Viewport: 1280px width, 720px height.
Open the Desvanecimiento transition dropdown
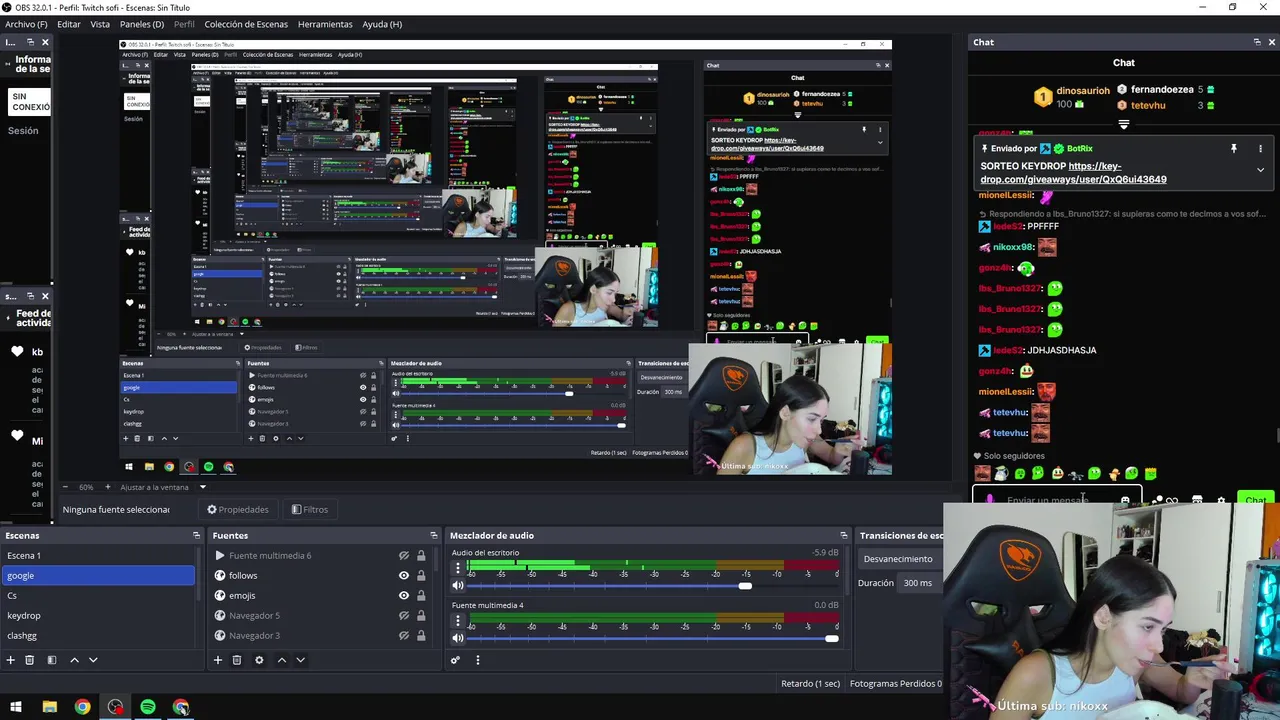900,559
